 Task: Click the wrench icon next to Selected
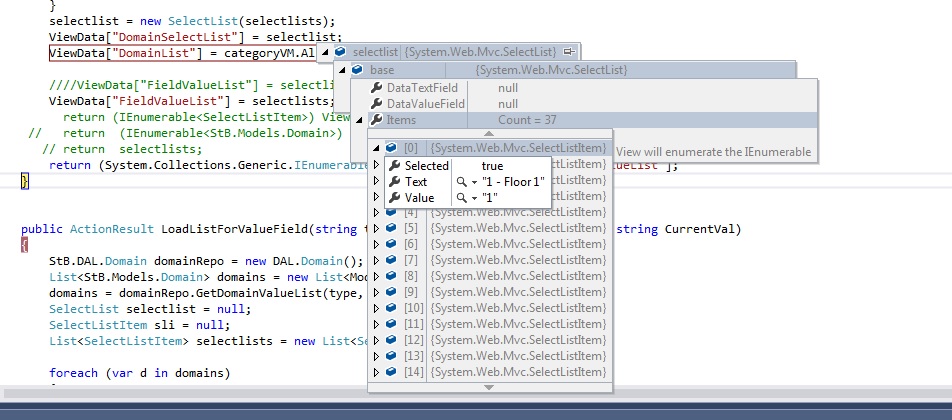click(x=395, y=166)
